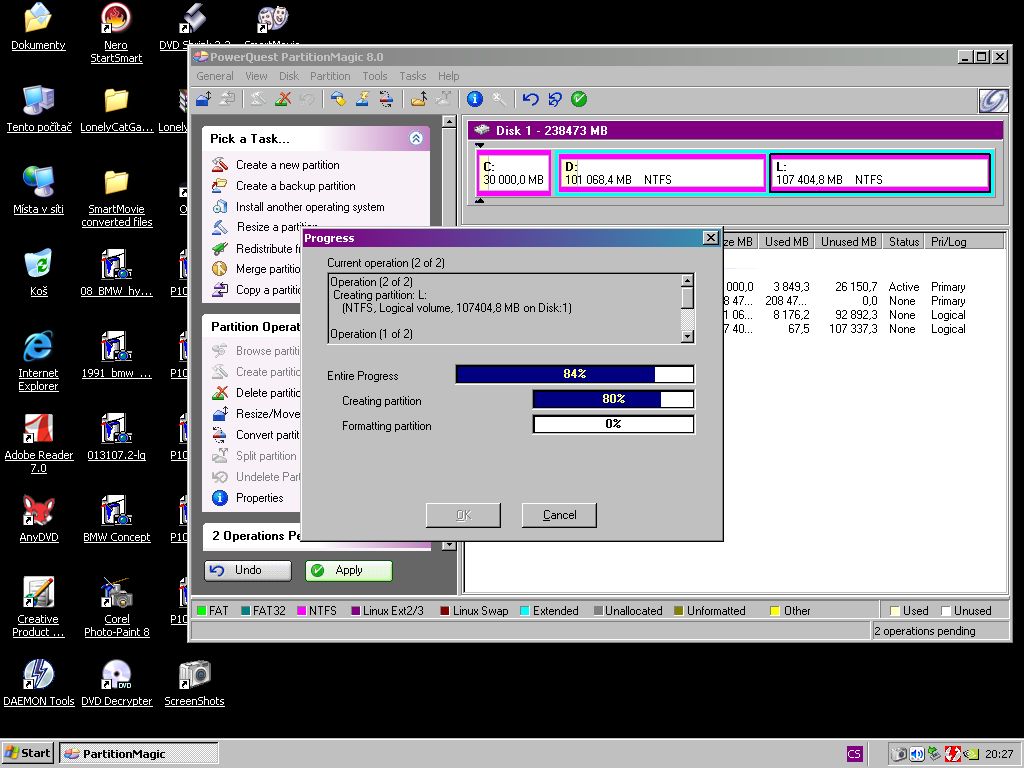The height and width of the screenshot is (768, 1024).
Task: Click the Creating partition 80% progress bar
Action: point(613,399)
